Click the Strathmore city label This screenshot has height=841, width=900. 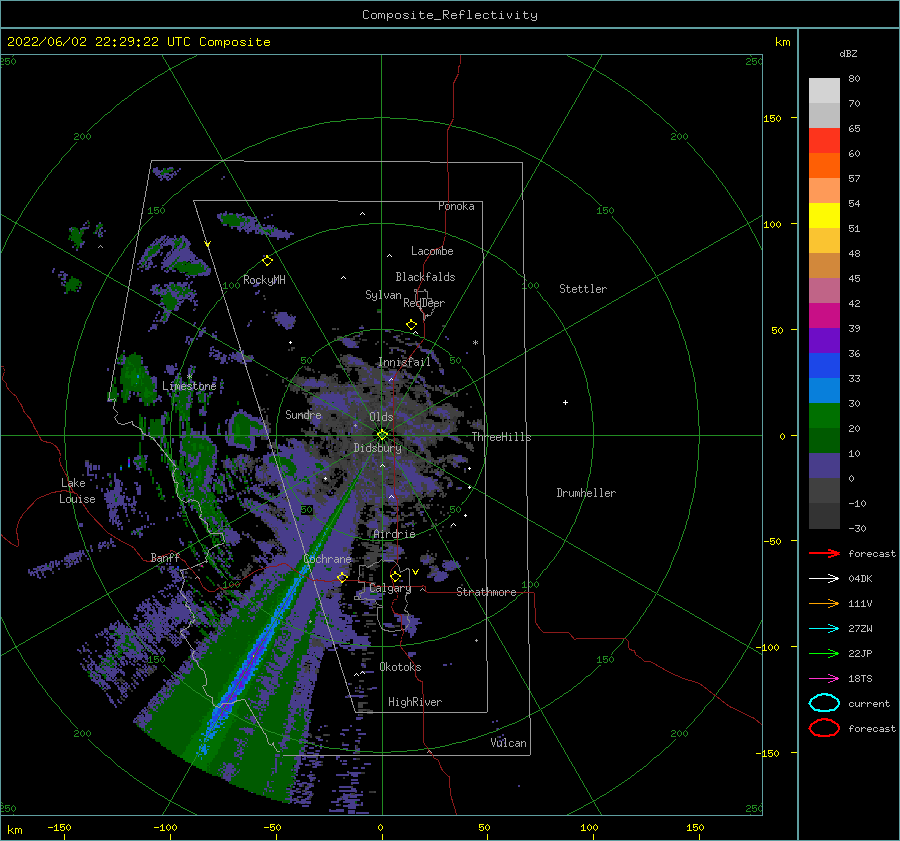[486, 592]
